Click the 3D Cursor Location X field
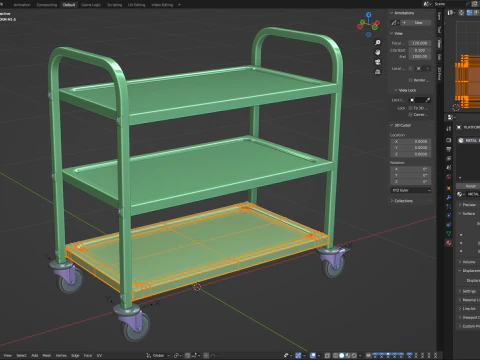 click(411, 141)
